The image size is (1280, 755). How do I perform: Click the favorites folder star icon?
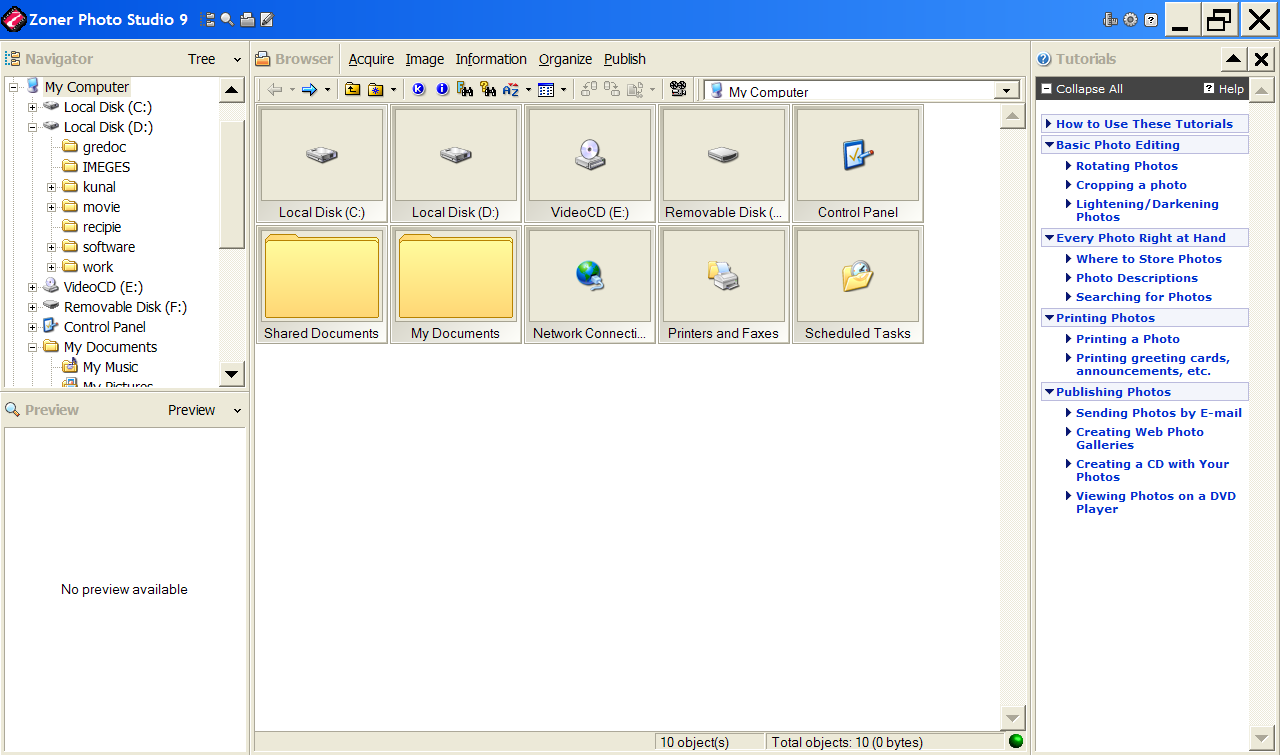coord(376,90)
